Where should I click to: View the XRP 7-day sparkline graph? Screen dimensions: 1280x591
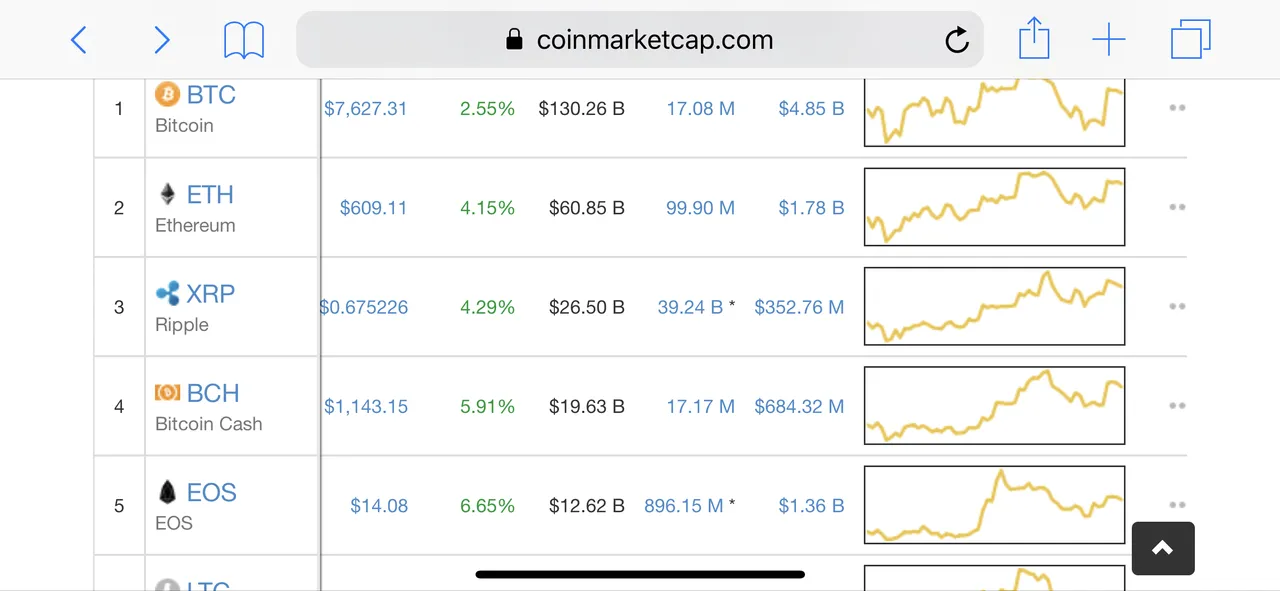pyautogui.click(x=995, y=306)
